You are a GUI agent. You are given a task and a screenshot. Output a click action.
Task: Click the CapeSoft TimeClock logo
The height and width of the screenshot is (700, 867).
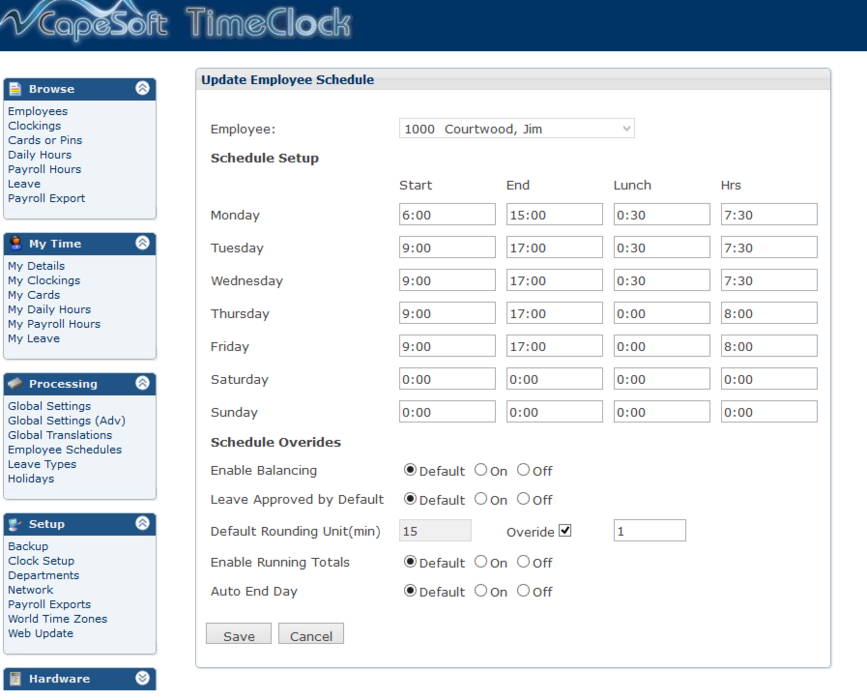(x=176, y=23)
